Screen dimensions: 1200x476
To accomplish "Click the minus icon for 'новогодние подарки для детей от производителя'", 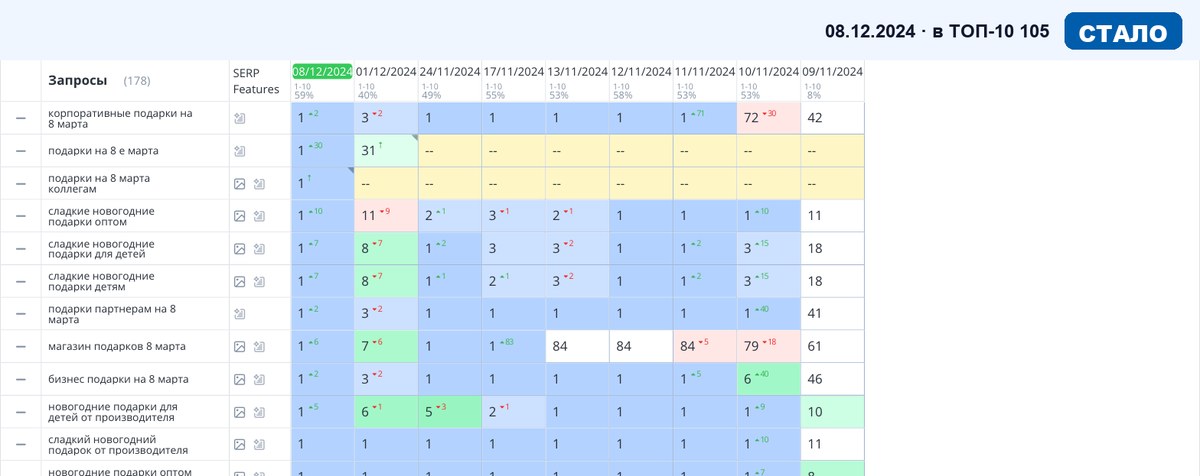I will tap(21, 412).
